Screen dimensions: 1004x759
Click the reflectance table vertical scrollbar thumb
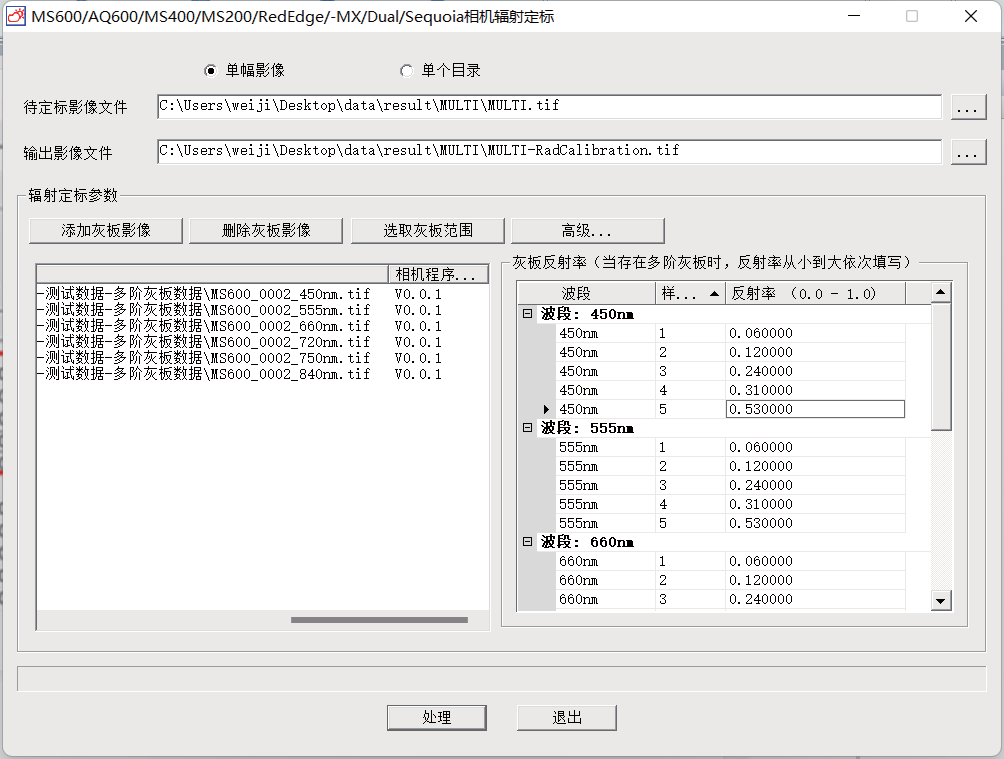coord(941,366)
